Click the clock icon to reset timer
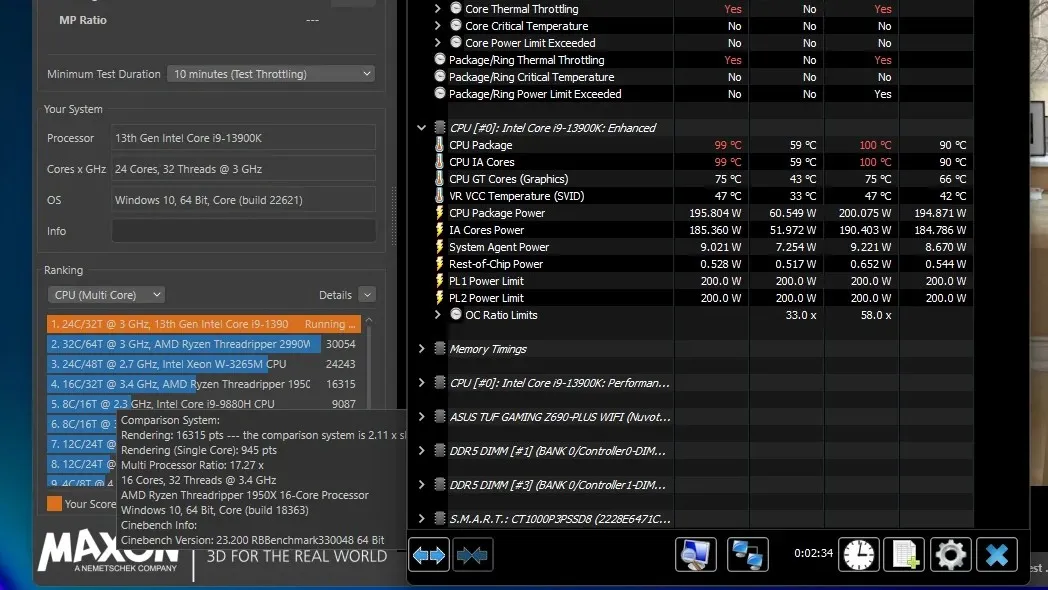Viewport: 1048px width, 590px height. 858,554
